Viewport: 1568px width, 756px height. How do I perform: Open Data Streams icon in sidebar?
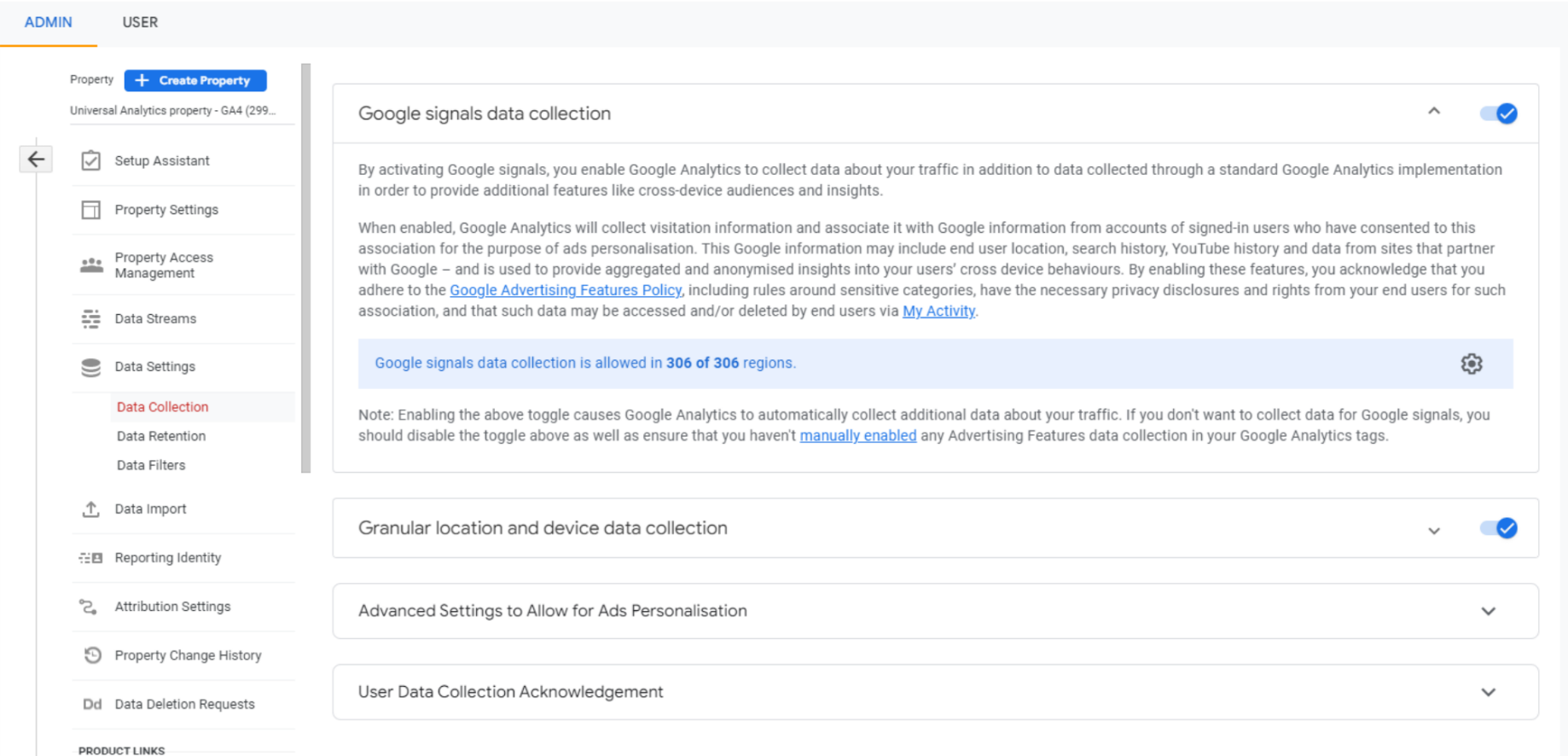(x=91, y=319)
